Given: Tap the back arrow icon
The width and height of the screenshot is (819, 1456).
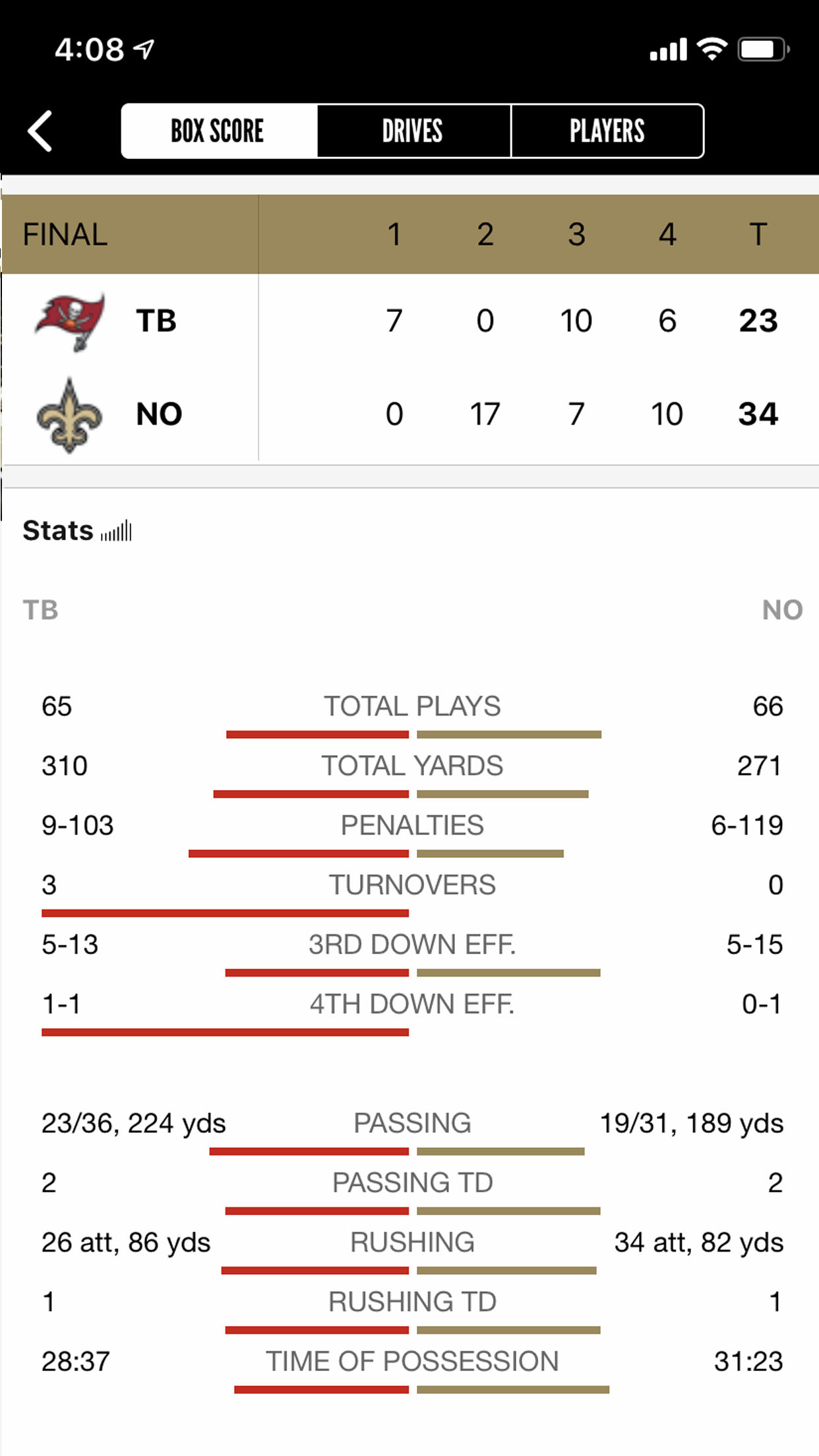Looking at the screenshot, I should (40, 131).
